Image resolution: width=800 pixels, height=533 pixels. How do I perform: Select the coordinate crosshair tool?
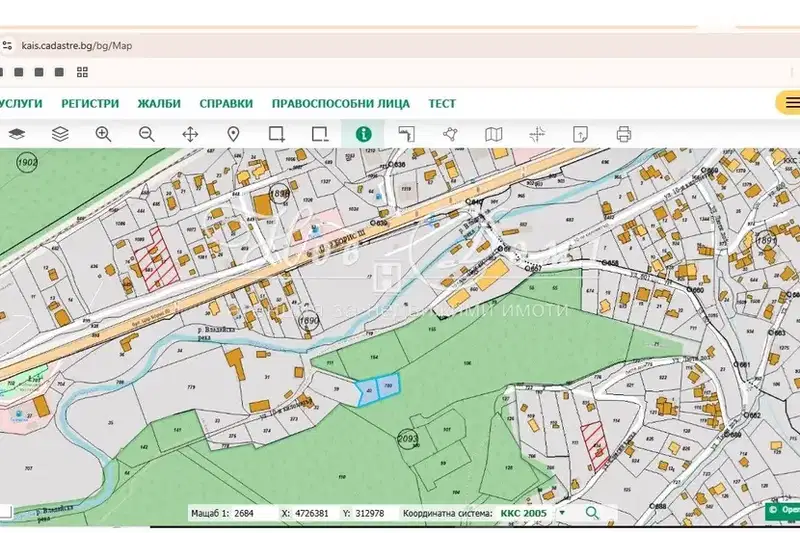tap(537, 134)
